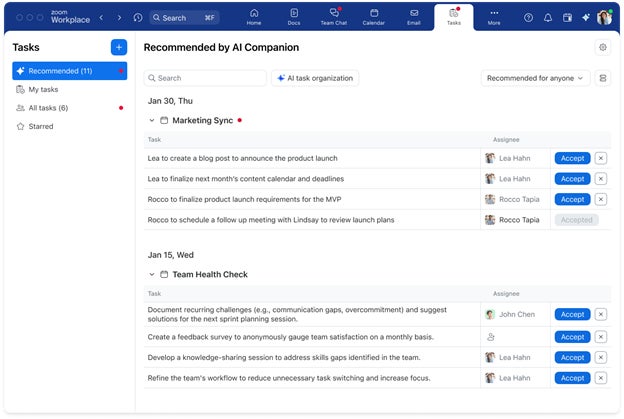Screen dimensions: 624x419
Task: Add a new task with plus button
Action: tap(119, 47)
